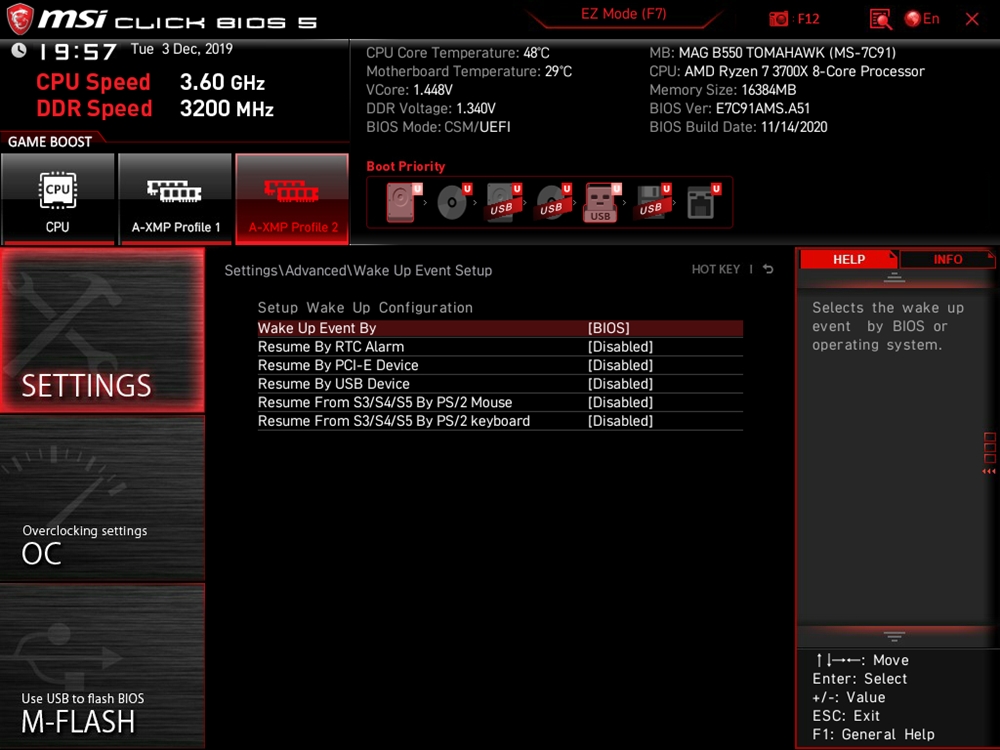Select the USB hard disk boot device icon

504,202
